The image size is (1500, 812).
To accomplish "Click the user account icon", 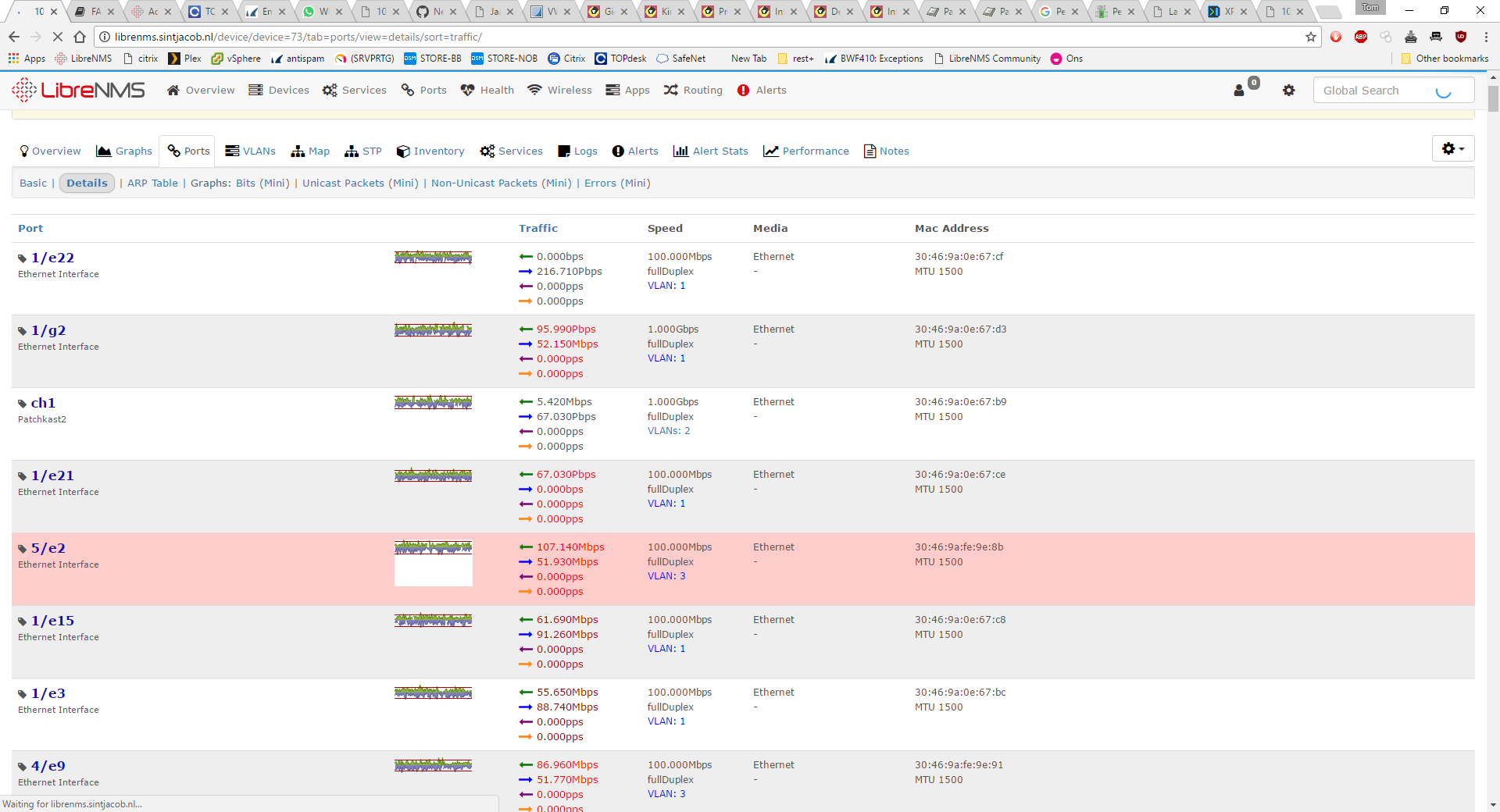I will click(x=1239, y=91).
